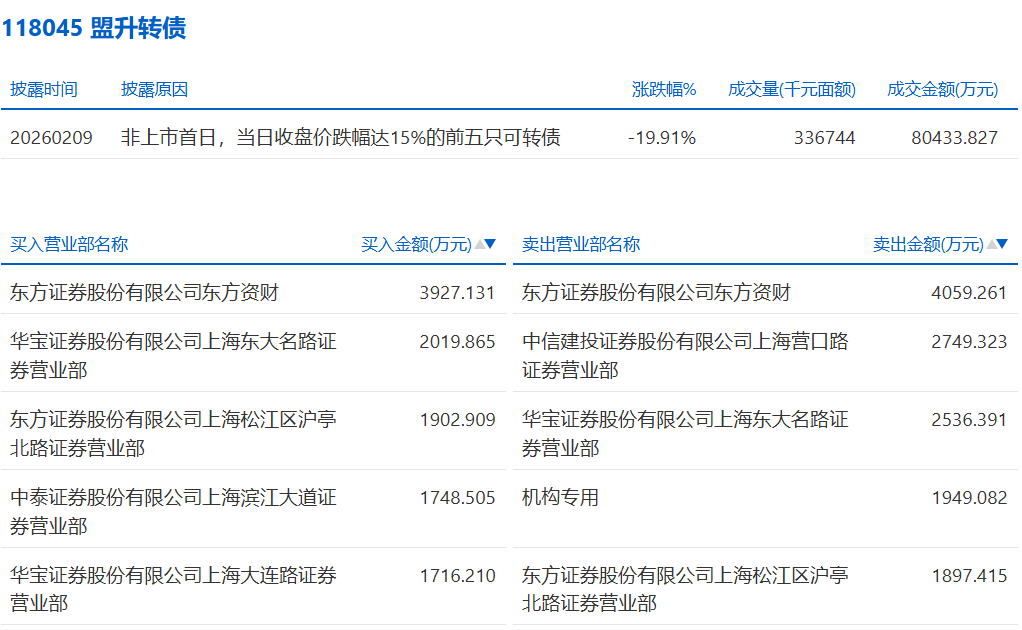
Task: Sort buy amount descending with blue down arrow
Action: pos(490,244)
